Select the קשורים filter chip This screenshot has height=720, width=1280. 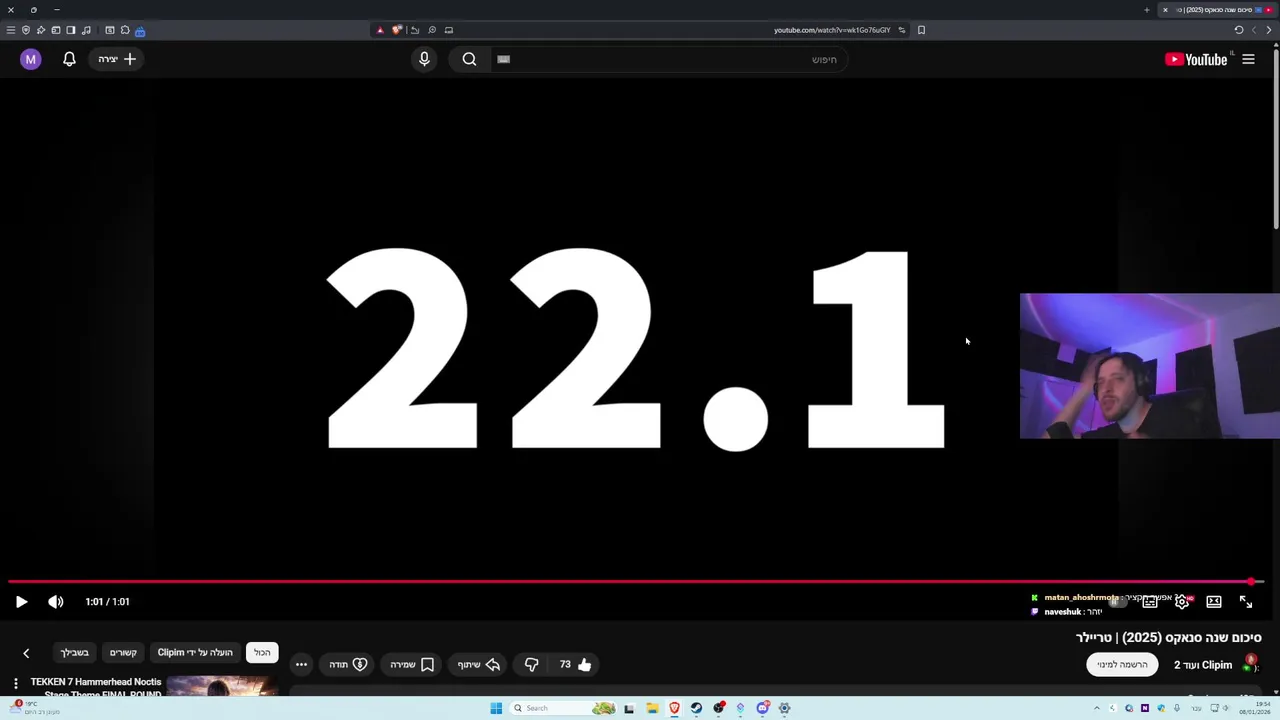pos(123,652)
